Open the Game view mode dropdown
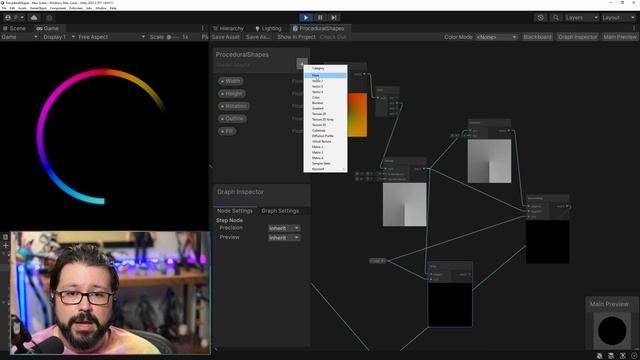 coord(19,37)
